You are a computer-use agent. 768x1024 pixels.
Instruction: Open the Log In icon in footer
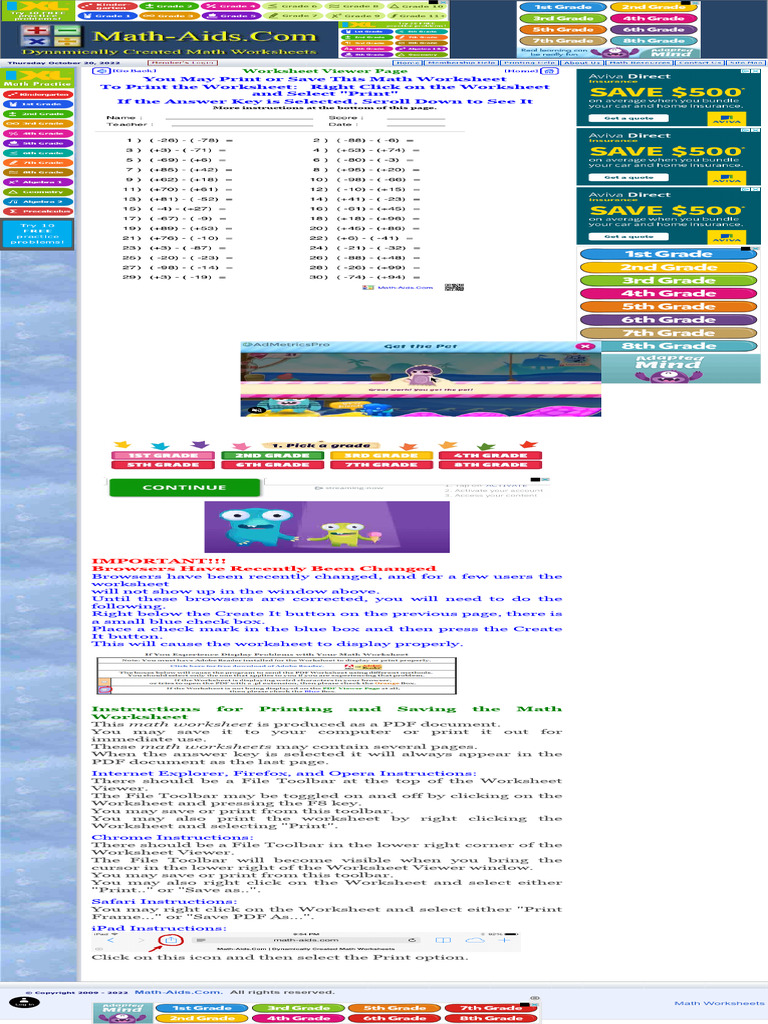click(25, 1002)
